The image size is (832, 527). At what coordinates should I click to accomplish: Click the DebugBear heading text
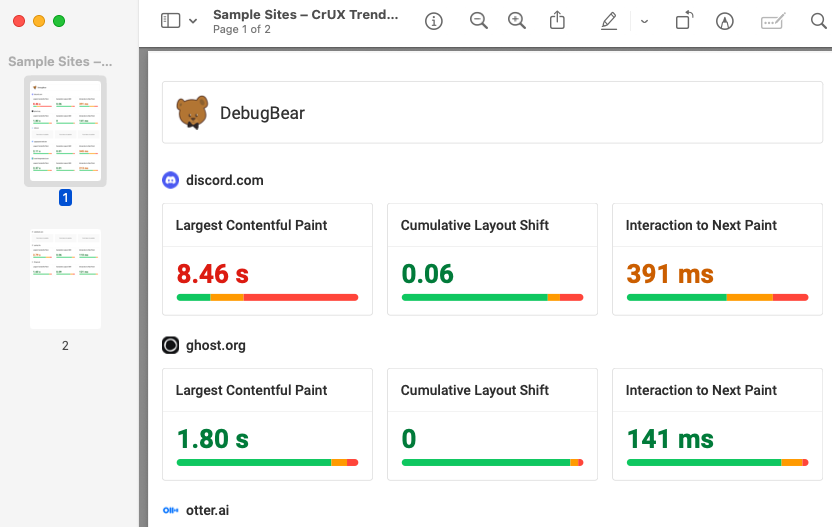coord(262,113)
